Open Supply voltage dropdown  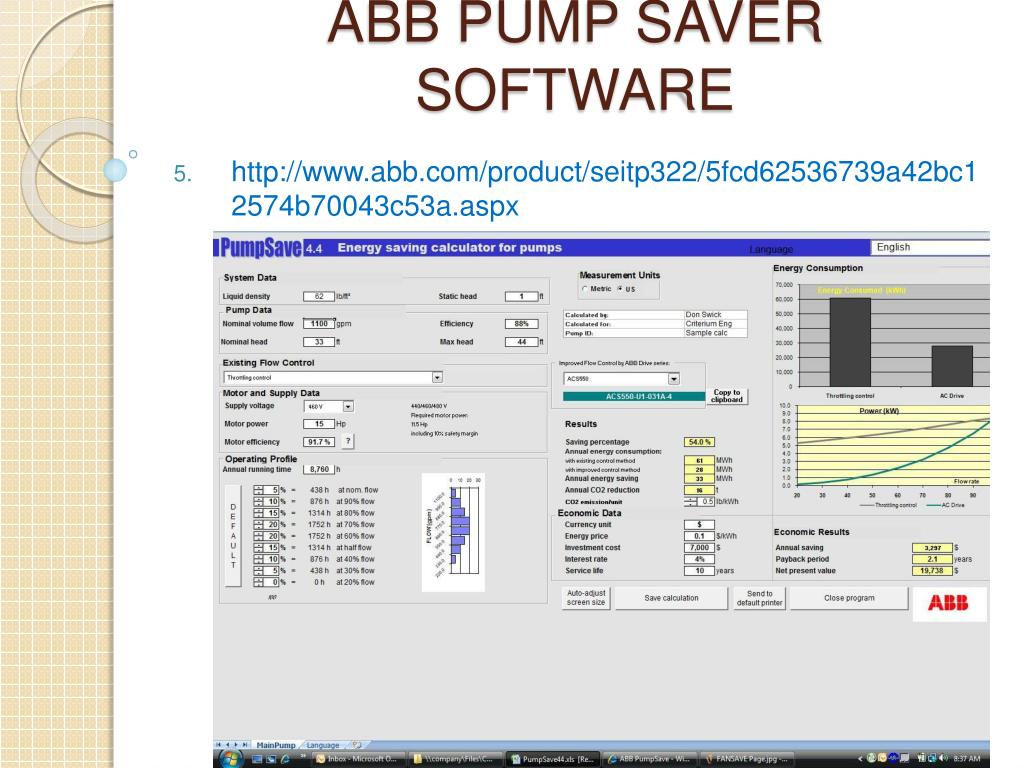point(348,406)
